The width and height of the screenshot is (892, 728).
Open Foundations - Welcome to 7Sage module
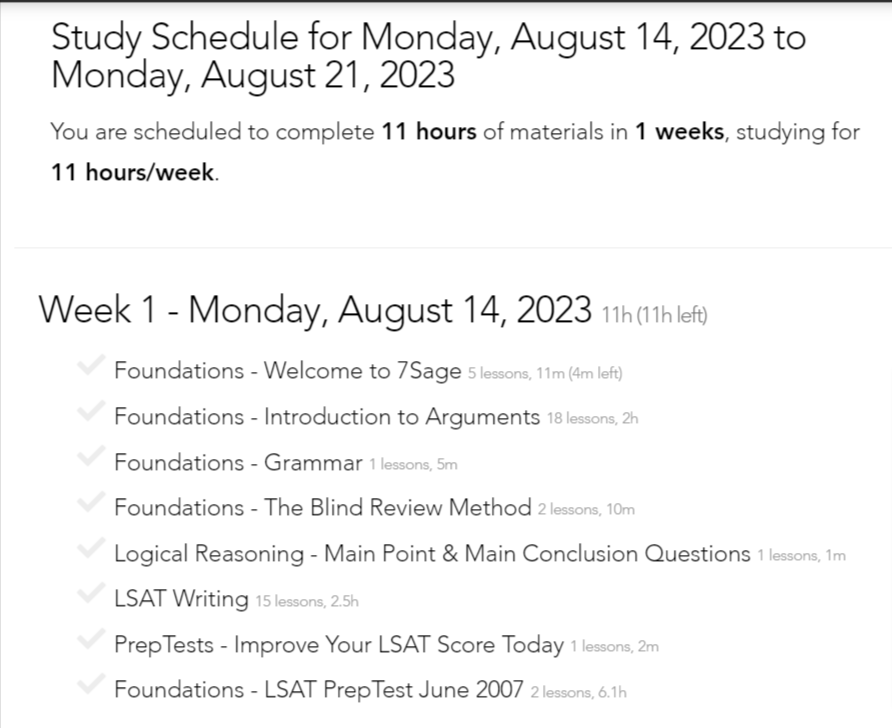287,371
